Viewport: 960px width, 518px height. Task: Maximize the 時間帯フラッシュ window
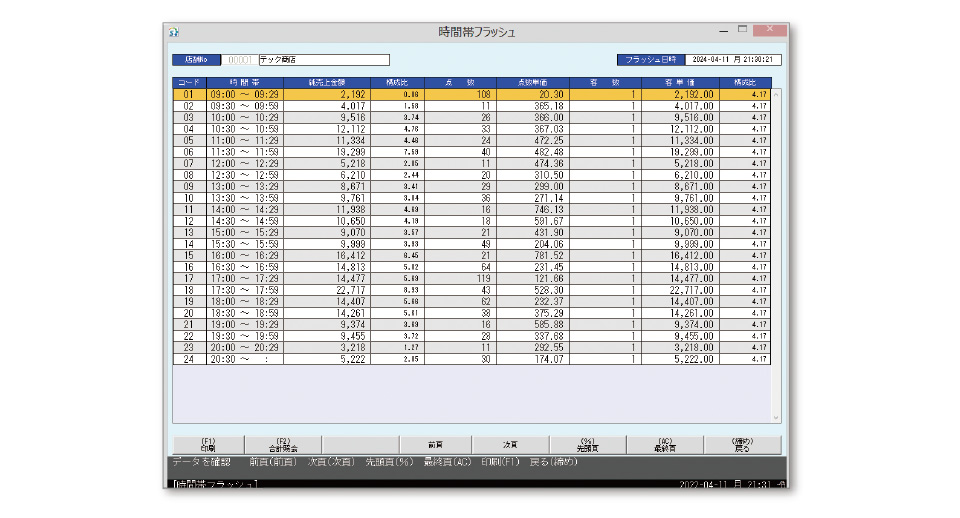click(743, 29)
